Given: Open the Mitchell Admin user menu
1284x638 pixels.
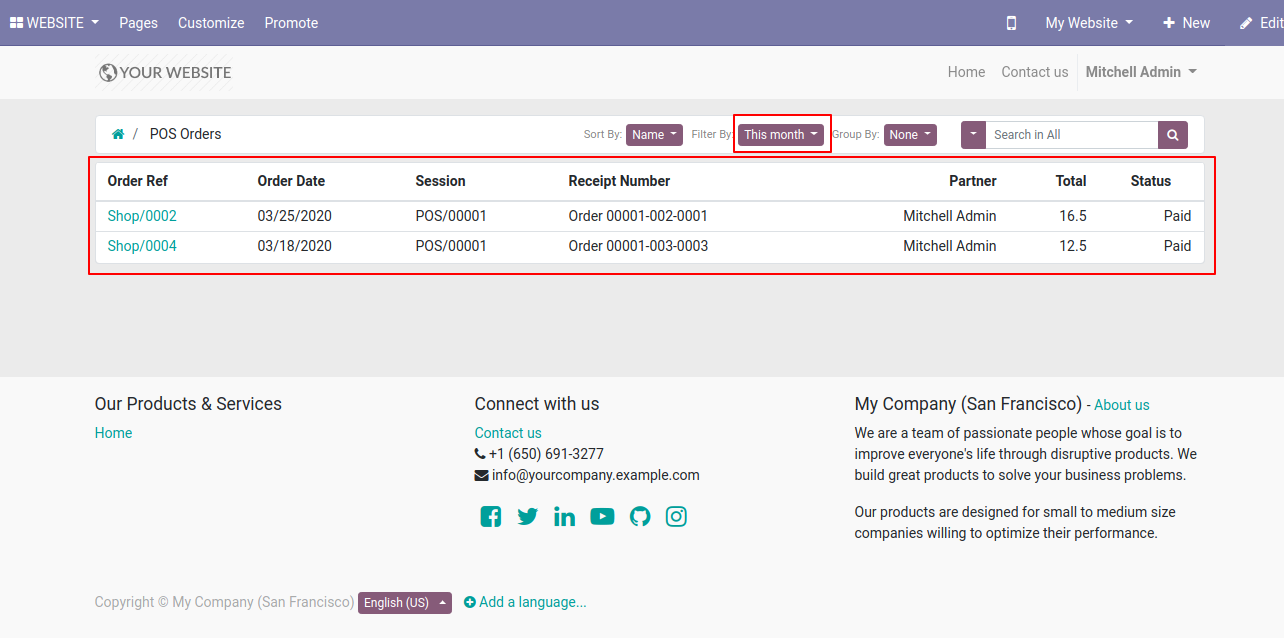Looking at the screenshot, I should pos(1141,72).
